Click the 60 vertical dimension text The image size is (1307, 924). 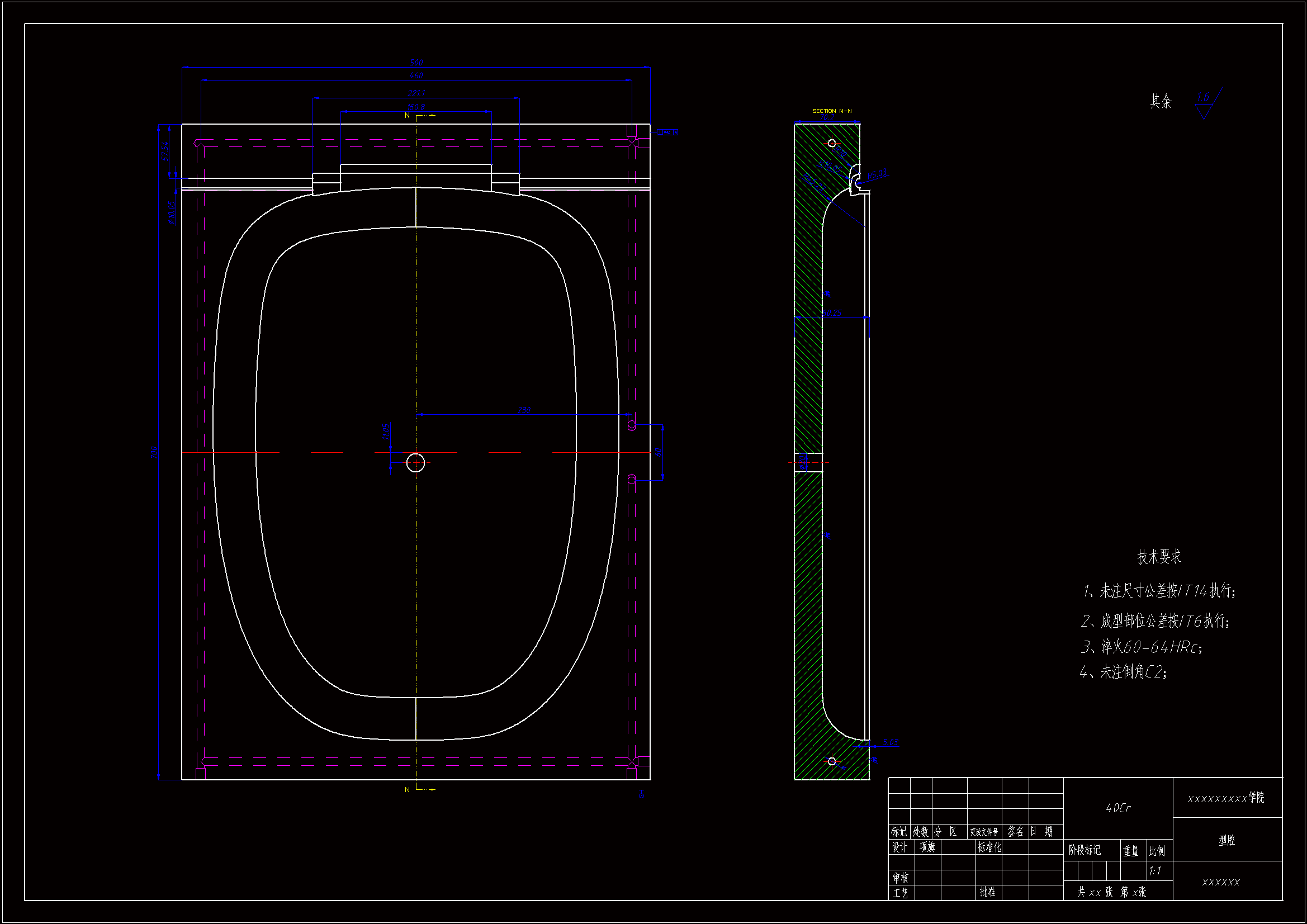tap(659, 452)
